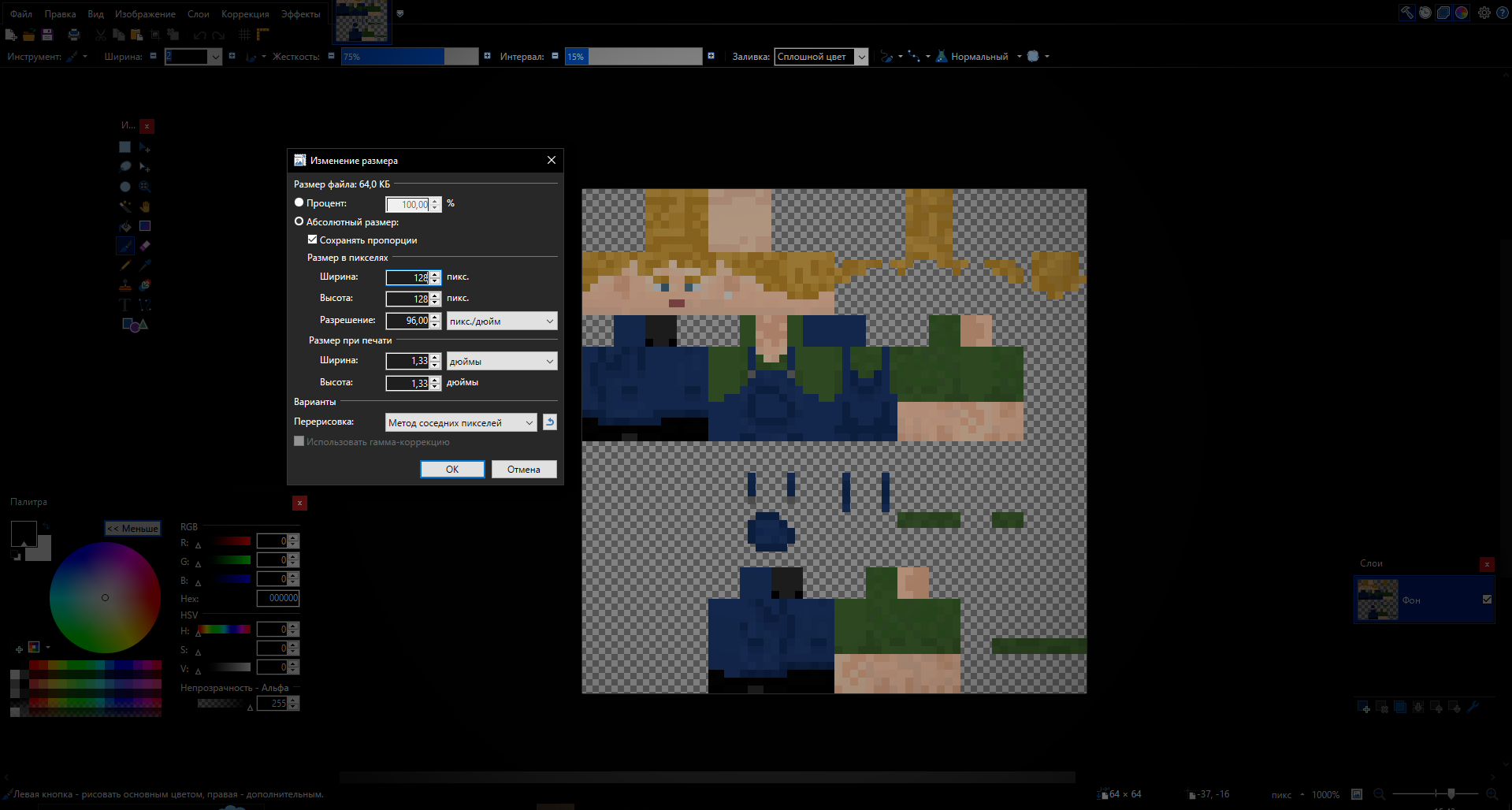Image resolution: width=1512 pixels, height=810 pixels.
Task: Open the Перерисовка resampling method dropdown
Action: click(461, 422)
